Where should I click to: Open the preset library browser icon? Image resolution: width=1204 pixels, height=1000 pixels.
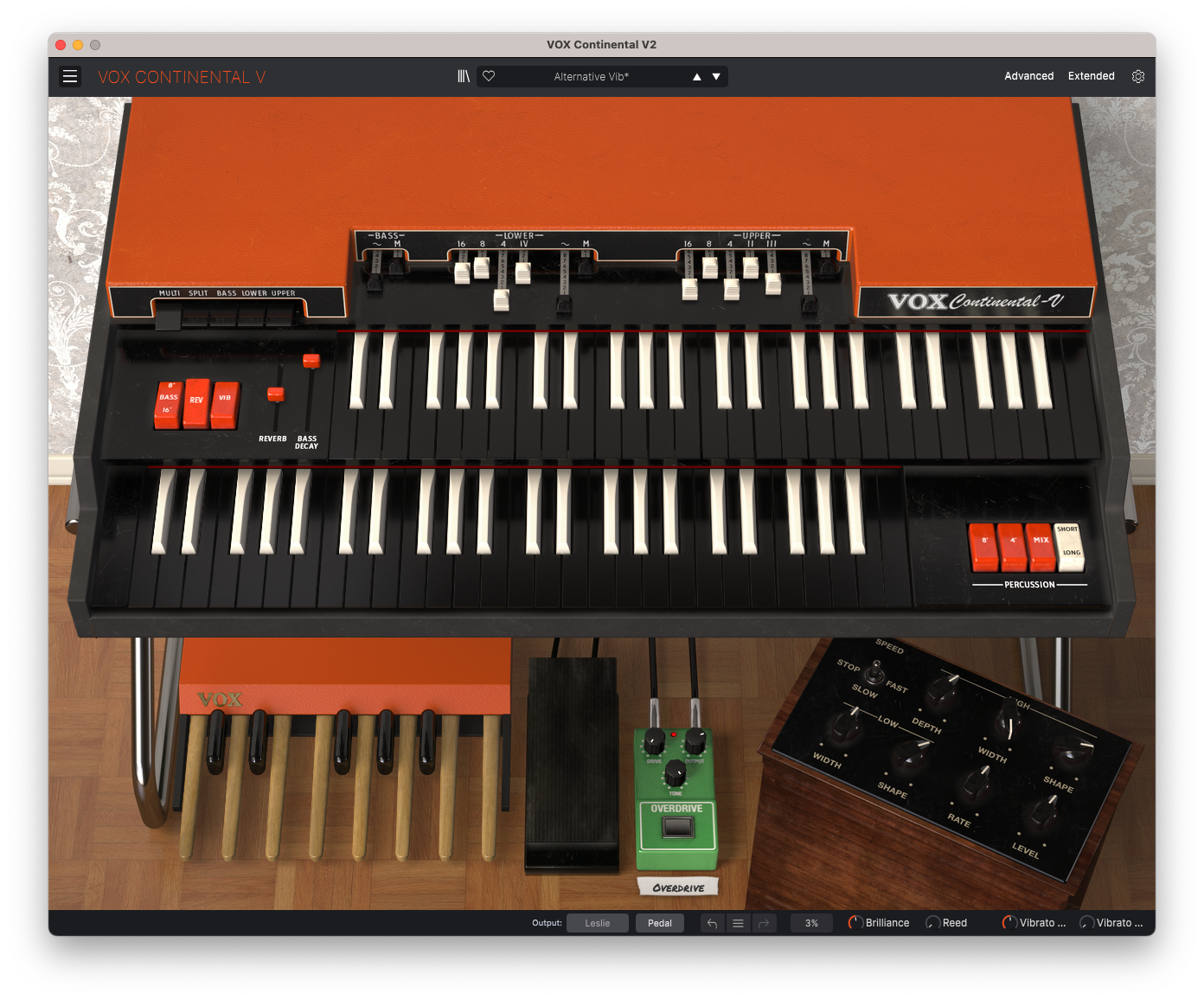click(x=464, y=76)
